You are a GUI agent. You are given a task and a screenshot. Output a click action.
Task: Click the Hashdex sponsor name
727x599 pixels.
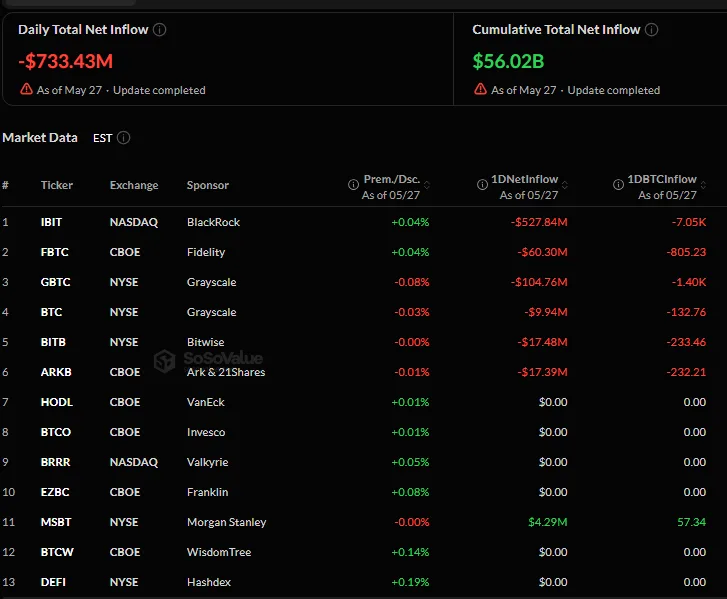point(209,582)
